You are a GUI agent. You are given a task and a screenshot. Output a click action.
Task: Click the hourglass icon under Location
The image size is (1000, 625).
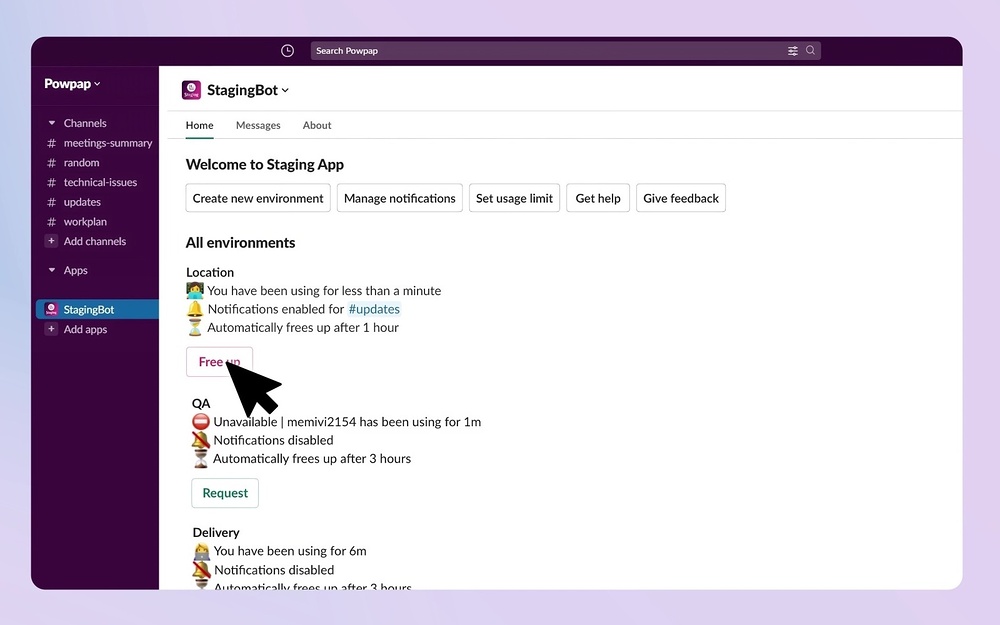(195, 328)
